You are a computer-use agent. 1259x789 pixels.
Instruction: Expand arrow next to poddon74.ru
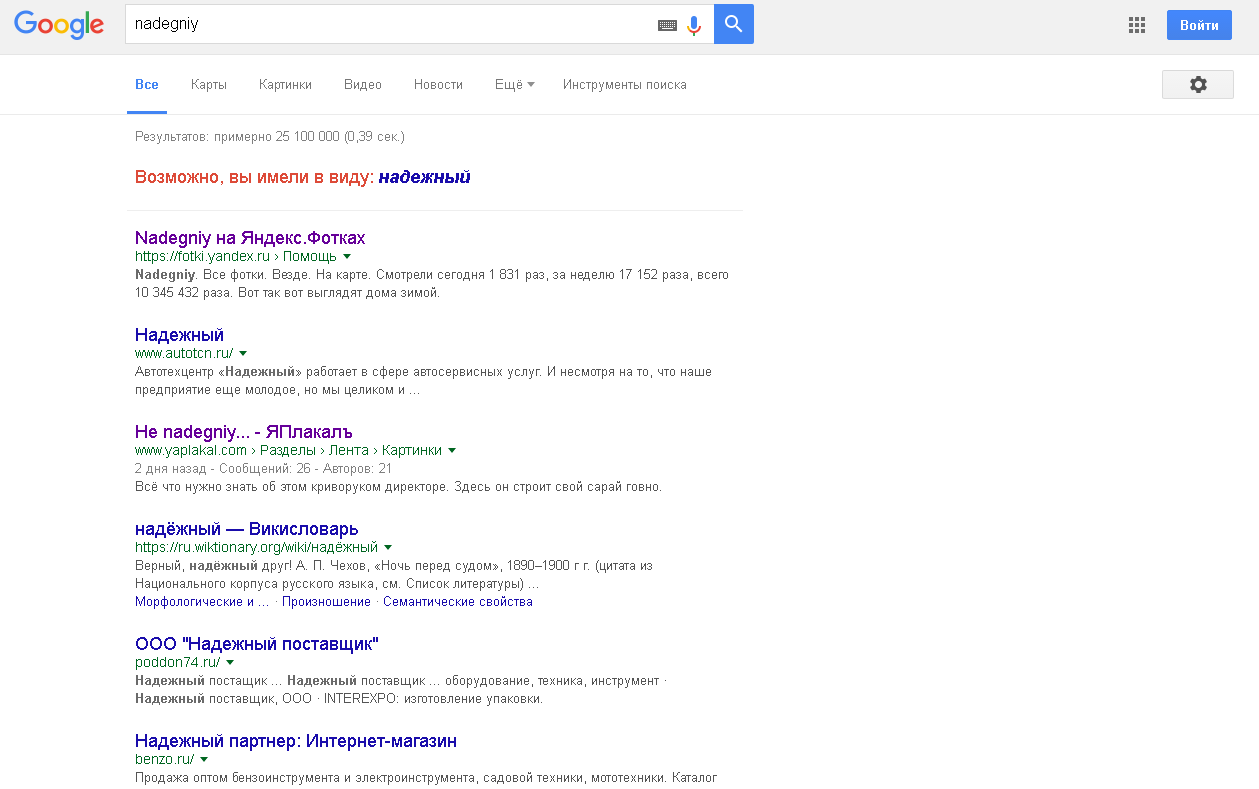[x=230, y=662]
